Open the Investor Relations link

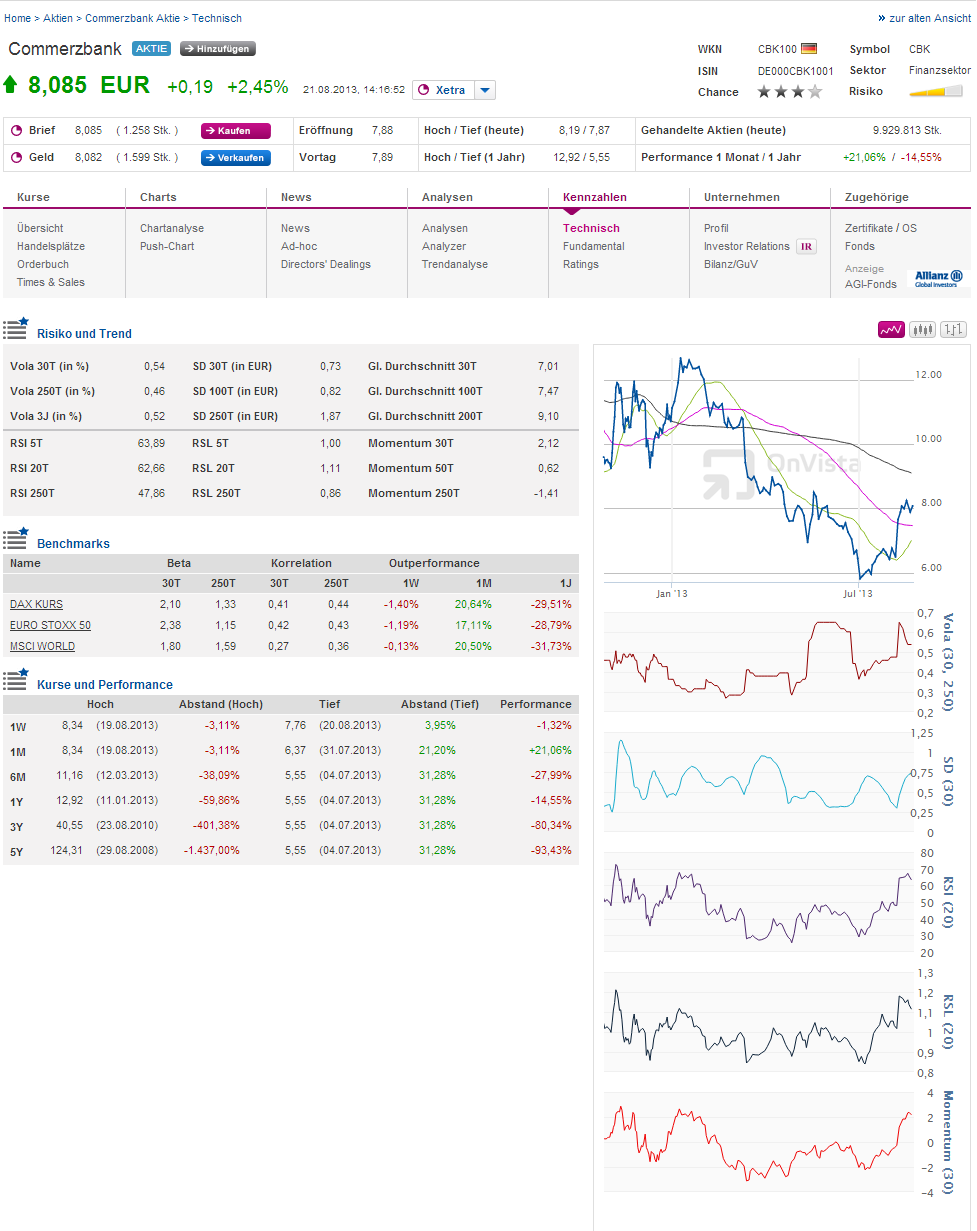coord(747,246)
